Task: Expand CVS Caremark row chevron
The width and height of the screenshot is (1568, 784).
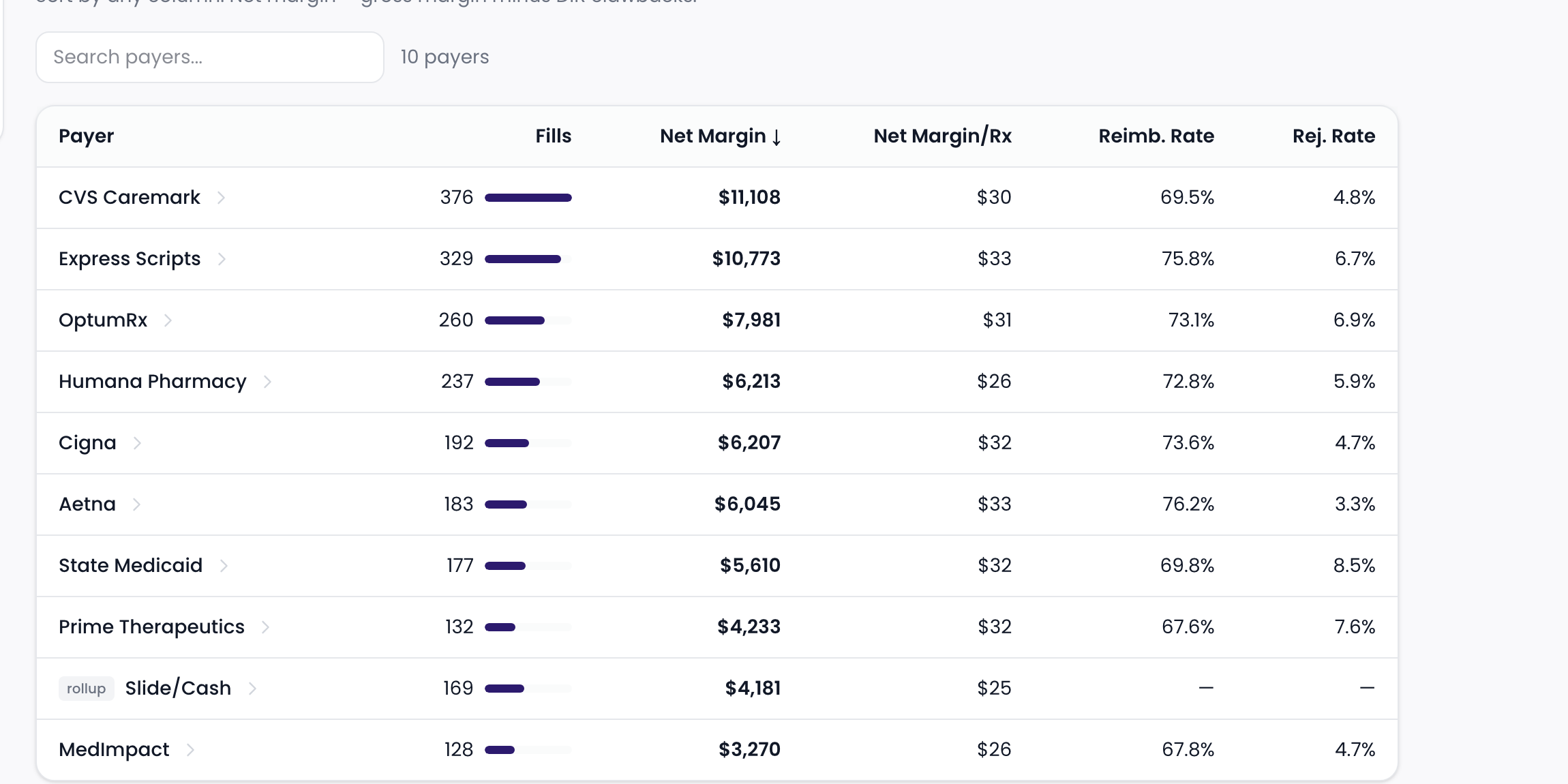Action: point(221,198)
